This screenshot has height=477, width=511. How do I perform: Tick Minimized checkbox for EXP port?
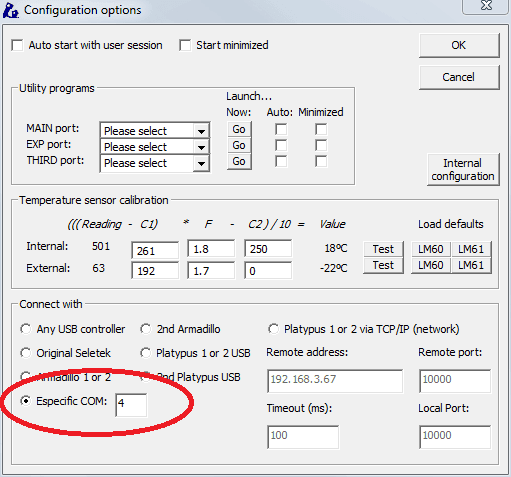pos(321,145)
